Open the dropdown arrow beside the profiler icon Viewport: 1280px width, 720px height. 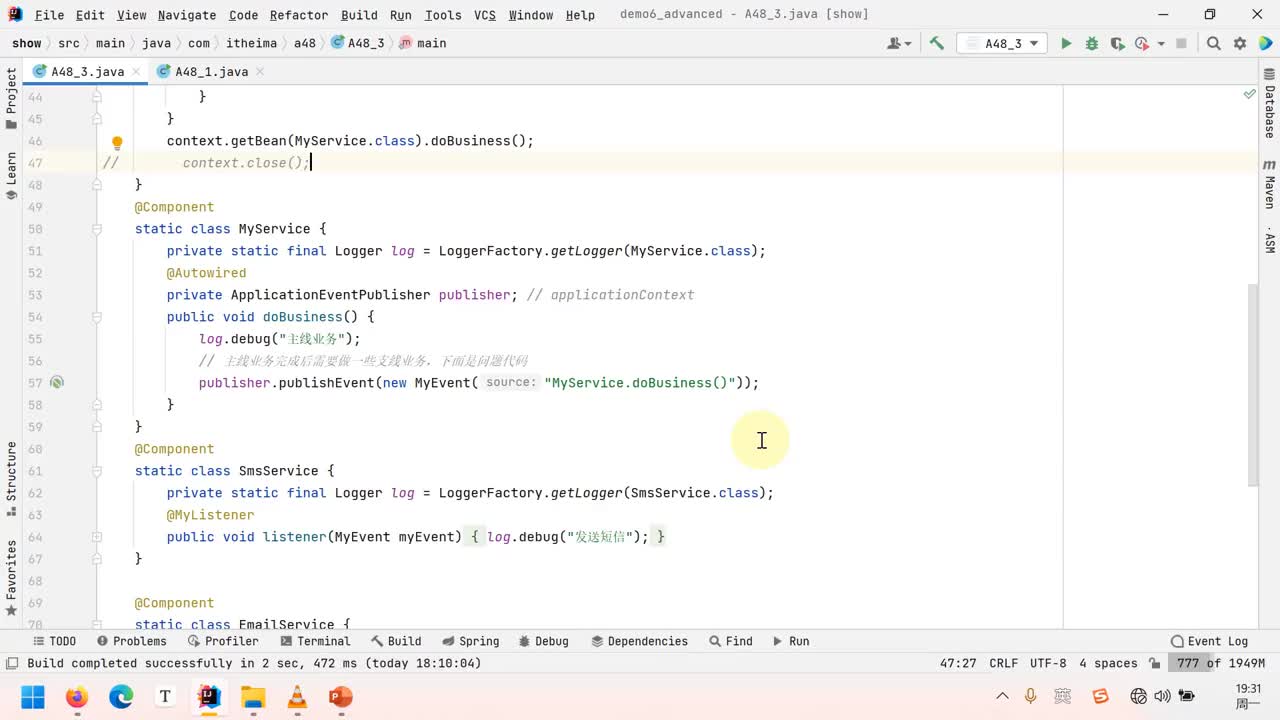(1161, 43)
